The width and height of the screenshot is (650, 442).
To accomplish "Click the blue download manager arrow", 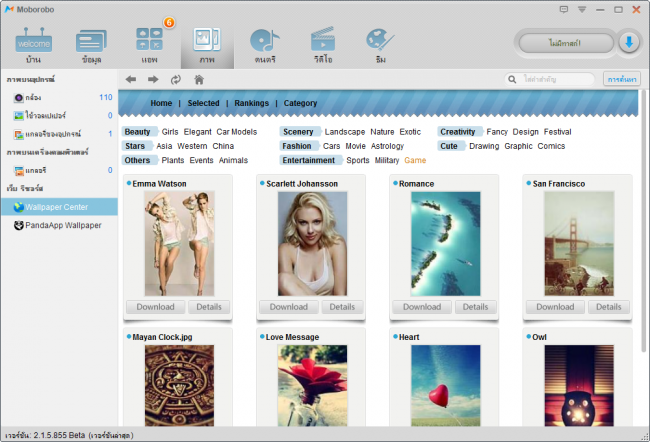I will (629, 42).
